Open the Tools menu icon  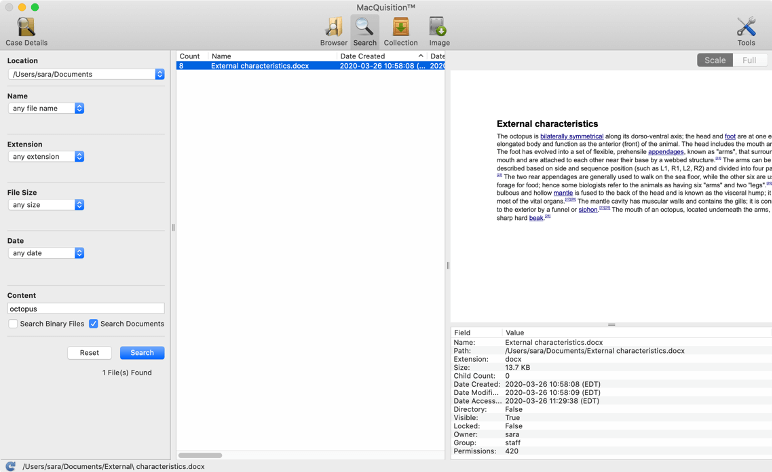click(x=746, y=31)
